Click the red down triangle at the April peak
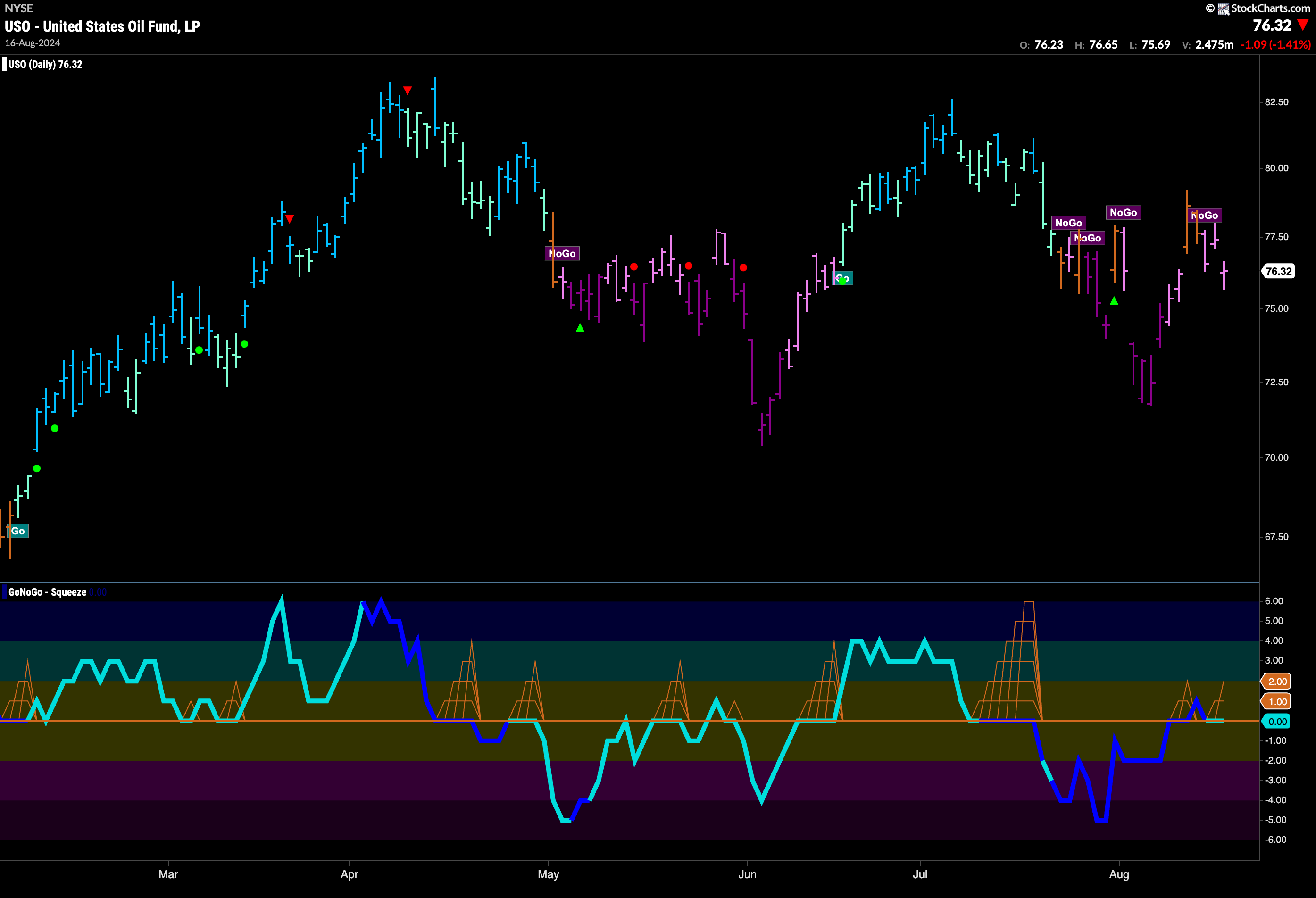1316x898 pixels. click(408, 91)
